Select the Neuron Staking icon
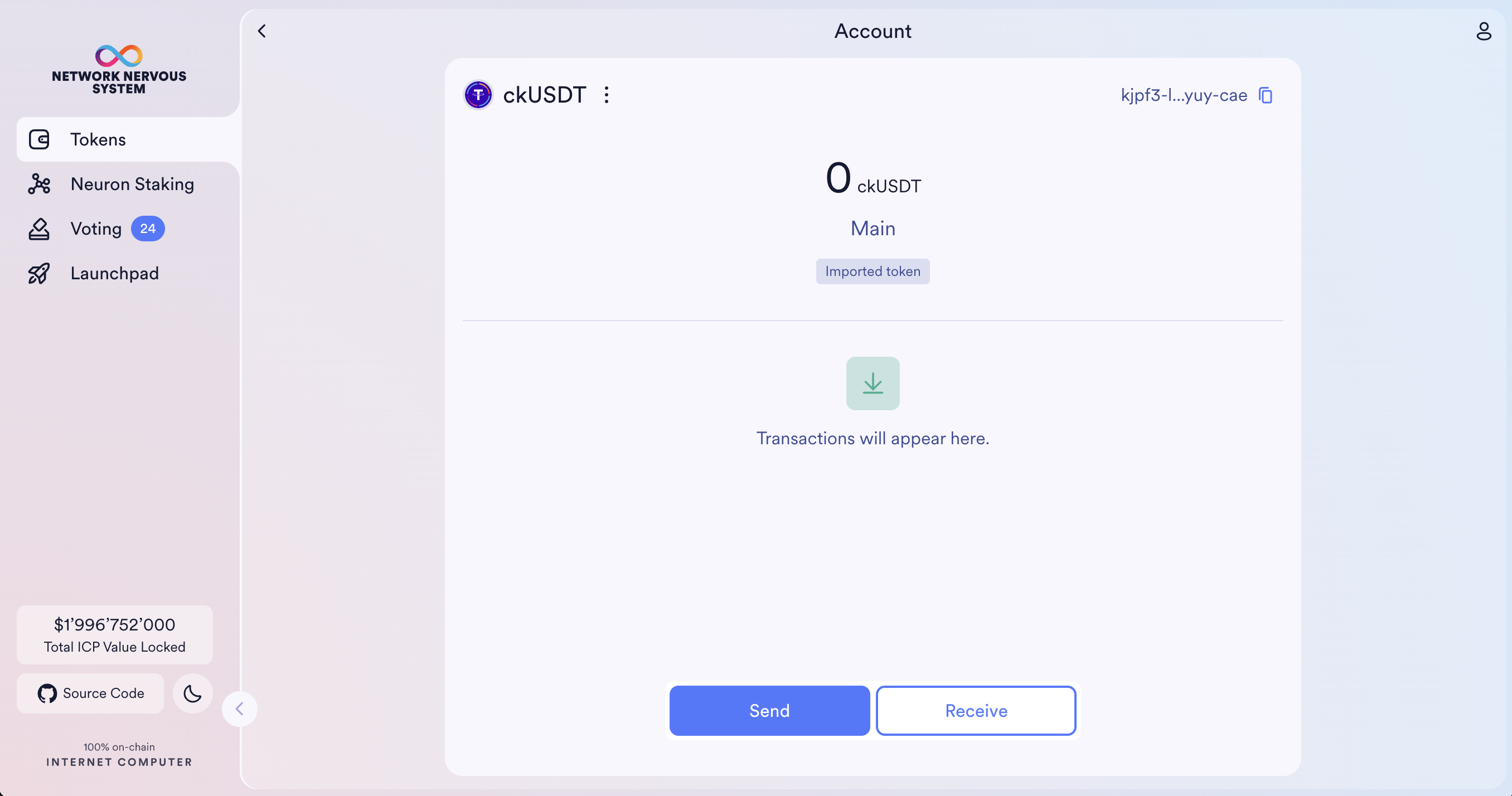Image resolution: width=1512 pixels, height=796 pixels. 38,184
